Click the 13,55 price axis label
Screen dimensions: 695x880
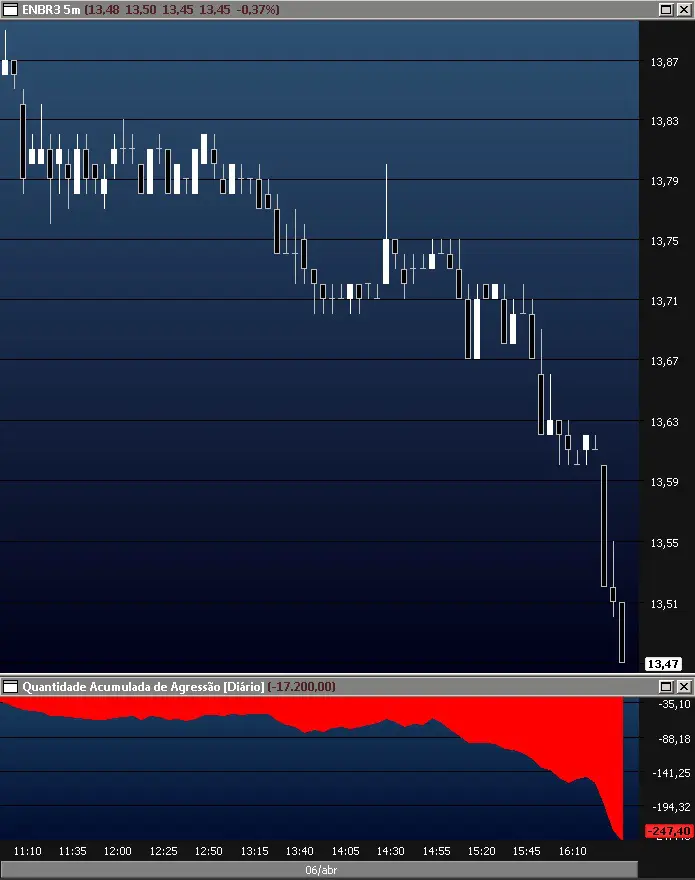tap(664, 543)
